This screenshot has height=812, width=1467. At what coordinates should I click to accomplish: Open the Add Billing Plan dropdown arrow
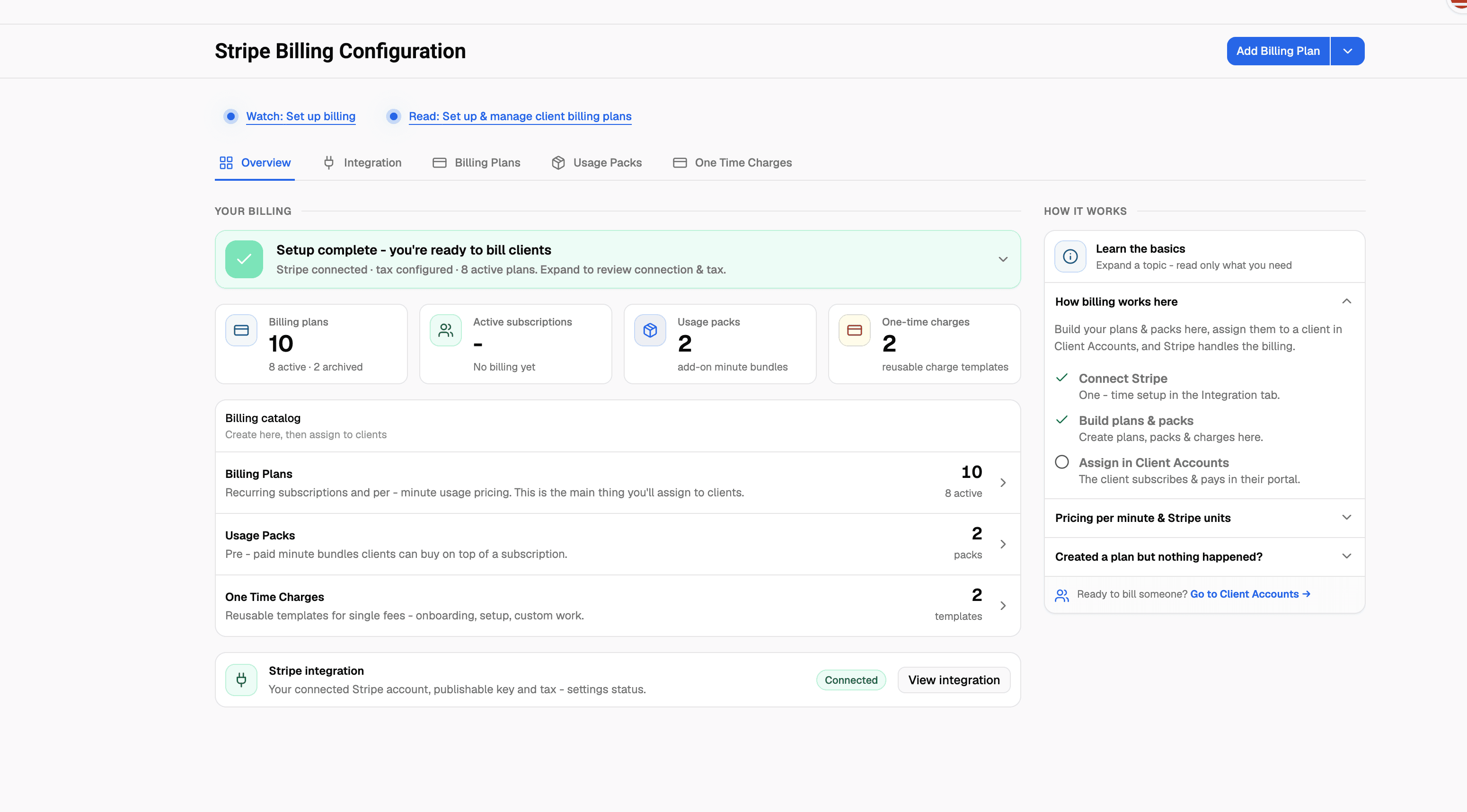[1347, 51]
